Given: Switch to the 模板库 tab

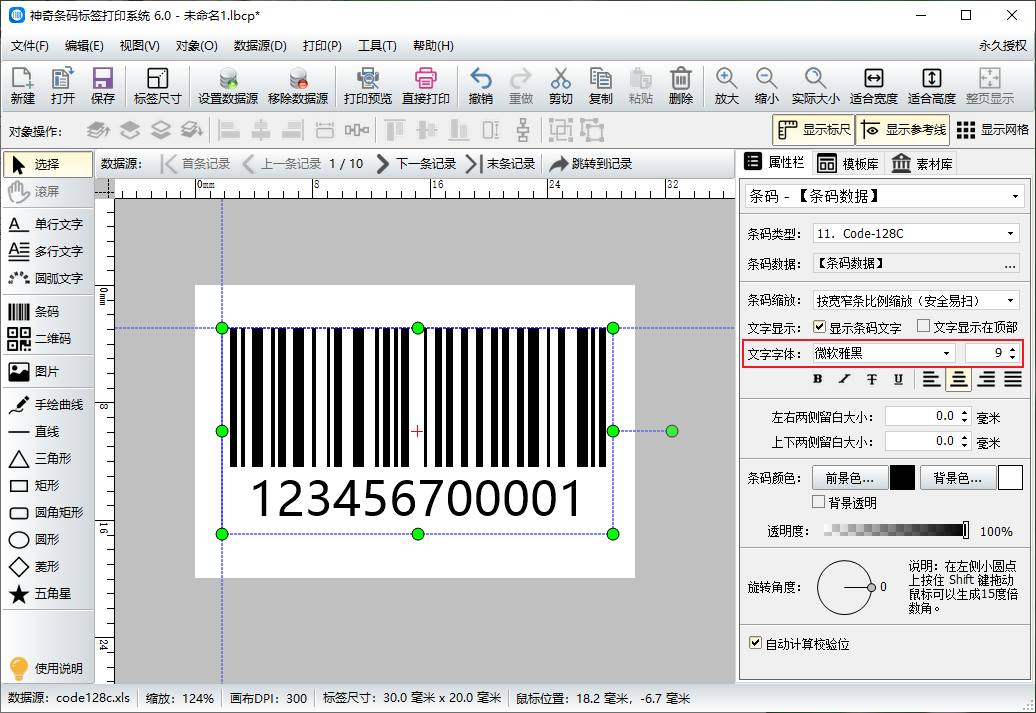Looking at the screenshot, I should click(848, 163).
